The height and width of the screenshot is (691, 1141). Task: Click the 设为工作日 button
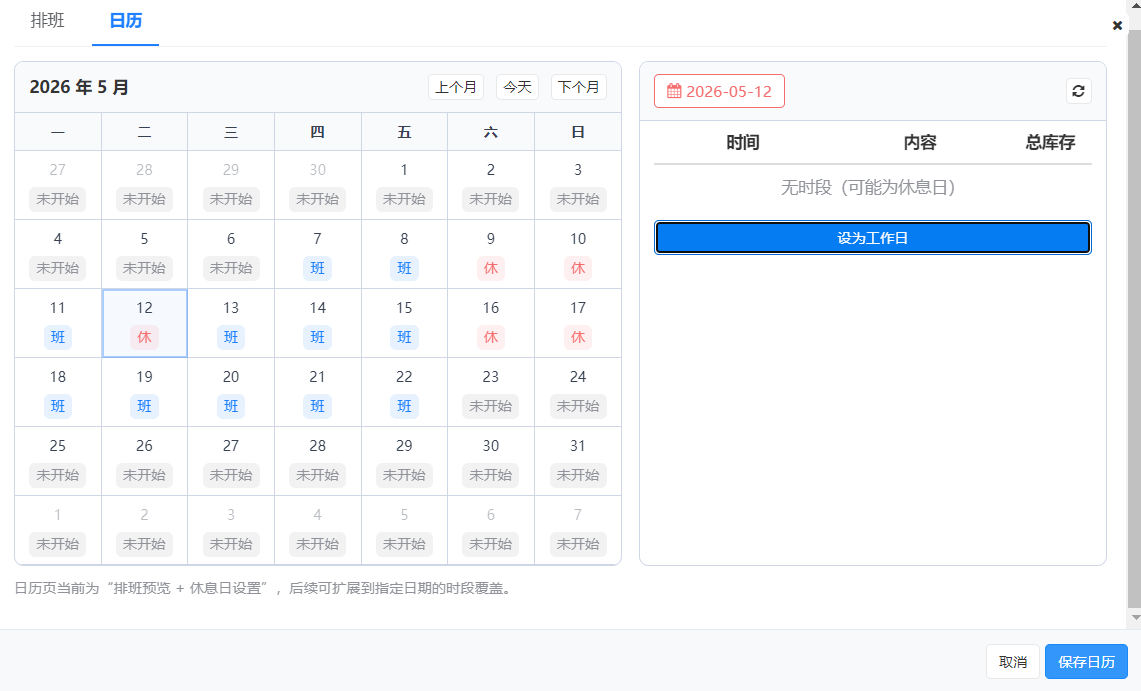[872, 238]
